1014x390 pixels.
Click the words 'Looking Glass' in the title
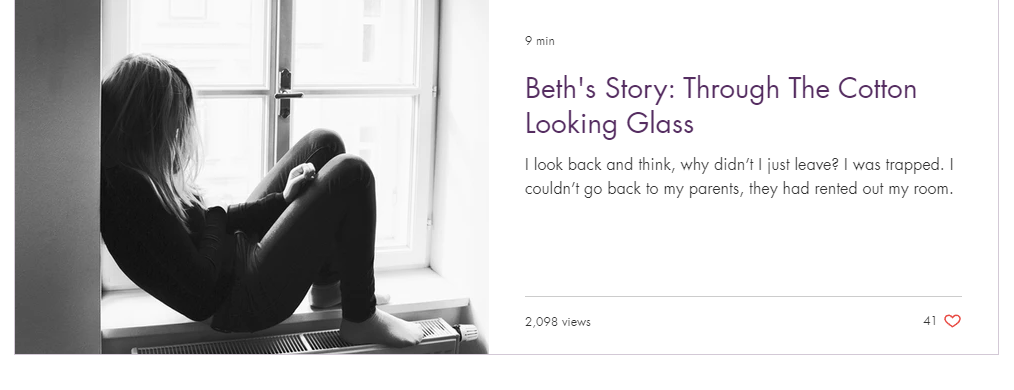point(609,124)
